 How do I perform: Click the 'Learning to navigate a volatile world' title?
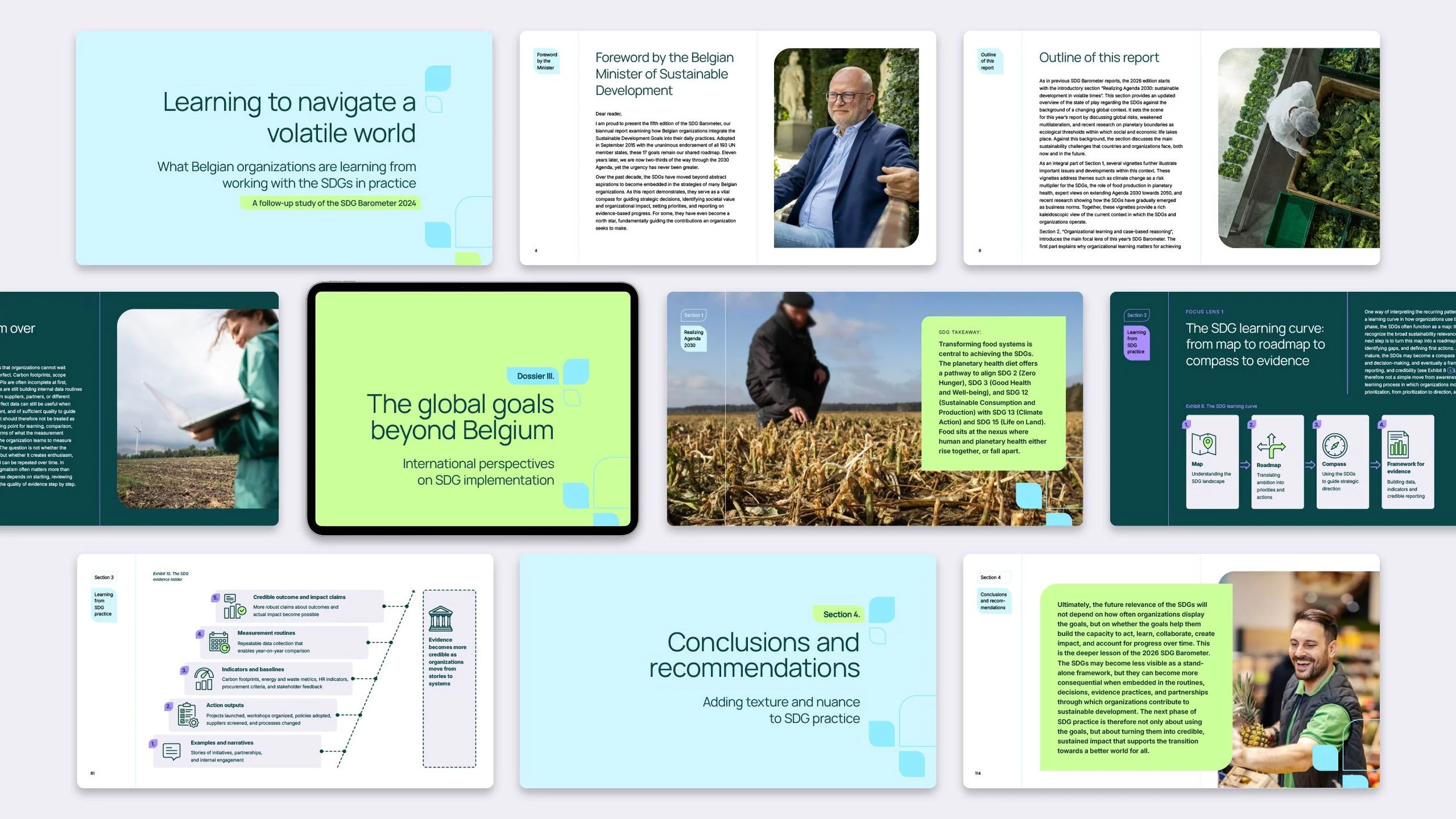(x=289, y=117)
